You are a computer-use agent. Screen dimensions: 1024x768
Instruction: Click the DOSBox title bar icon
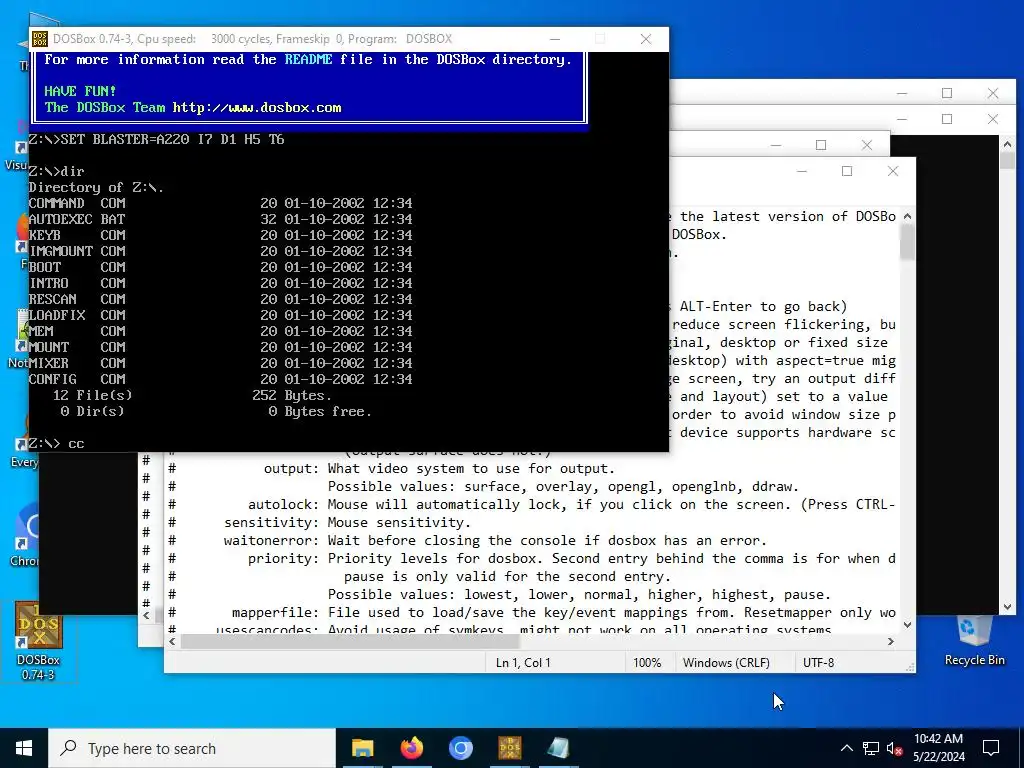pyautogui.click(x=40, y=39)
